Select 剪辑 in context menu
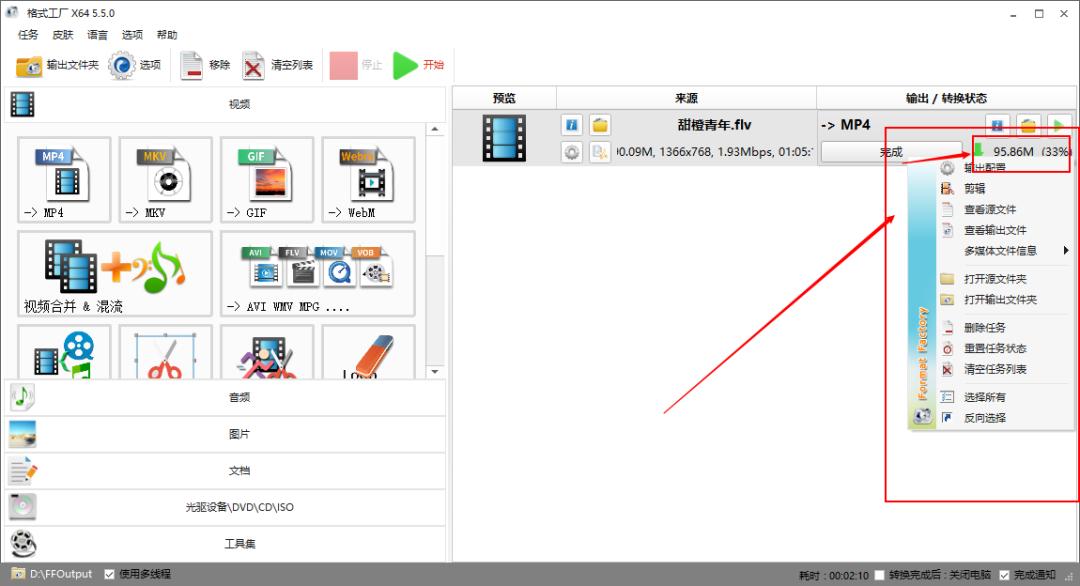The image size is (1080, 586). [1004, 188]
